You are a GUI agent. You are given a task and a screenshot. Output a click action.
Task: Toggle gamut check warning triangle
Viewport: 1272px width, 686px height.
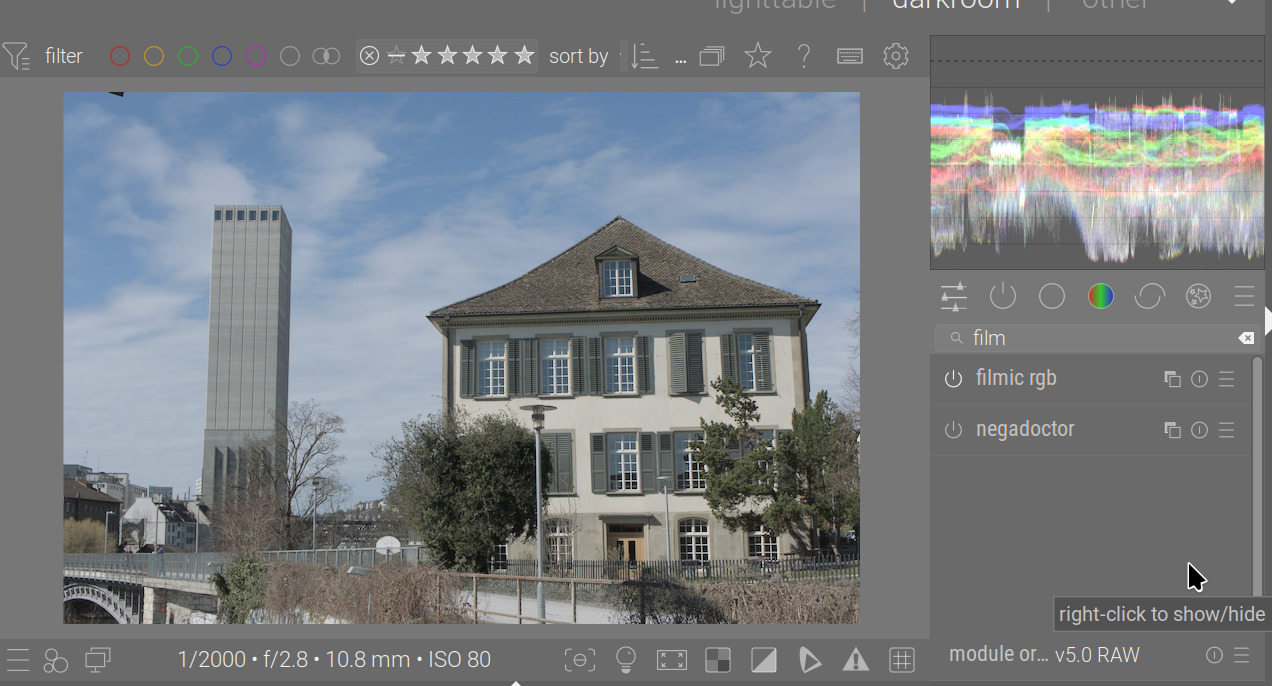pyautogui.click(x=856, y=660)
